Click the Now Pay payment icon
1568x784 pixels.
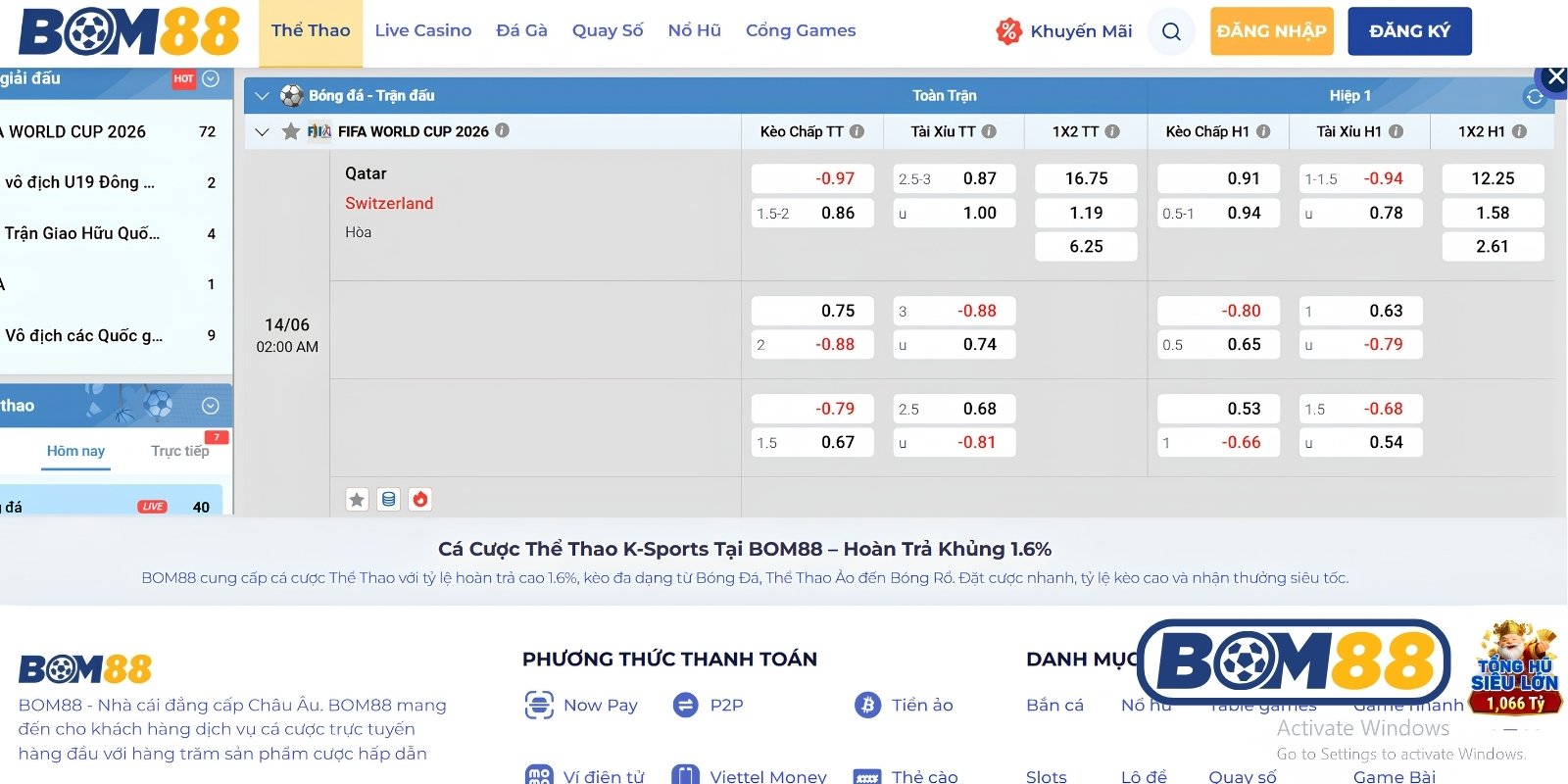[x=539, y=705]
